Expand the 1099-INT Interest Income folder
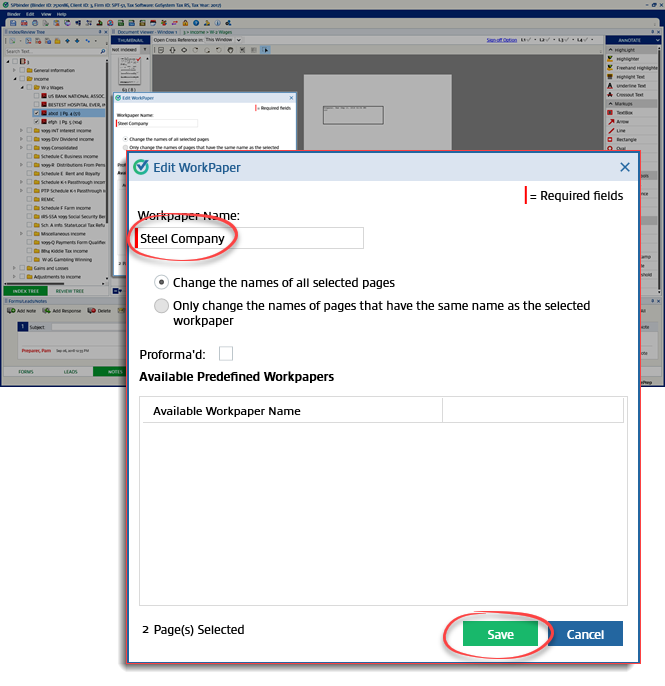Image resolution: width=665 pixels, height=686 pixels. point(21,130)
